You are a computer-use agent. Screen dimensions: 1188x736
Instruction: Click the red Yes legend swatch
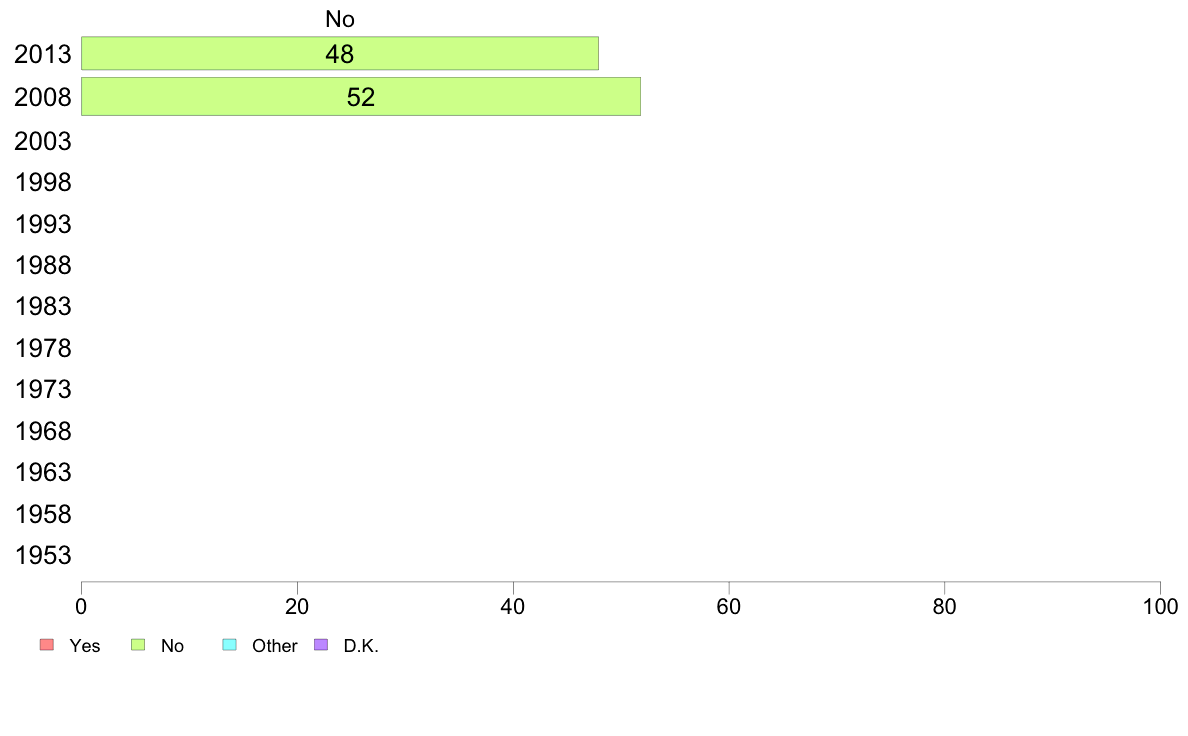[47, 644]
